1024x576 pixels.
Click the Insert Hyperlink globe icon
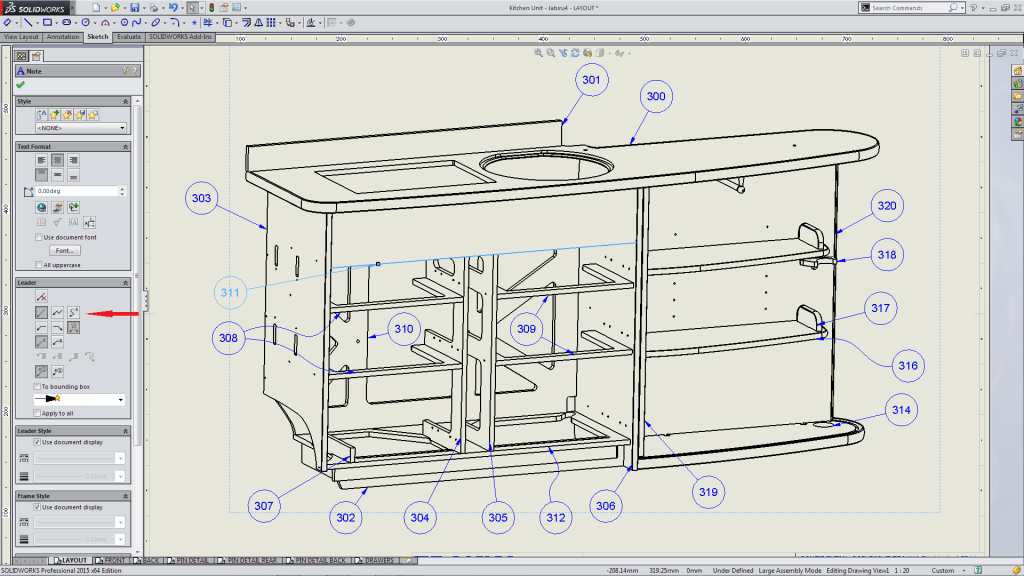tap(41, 207)
